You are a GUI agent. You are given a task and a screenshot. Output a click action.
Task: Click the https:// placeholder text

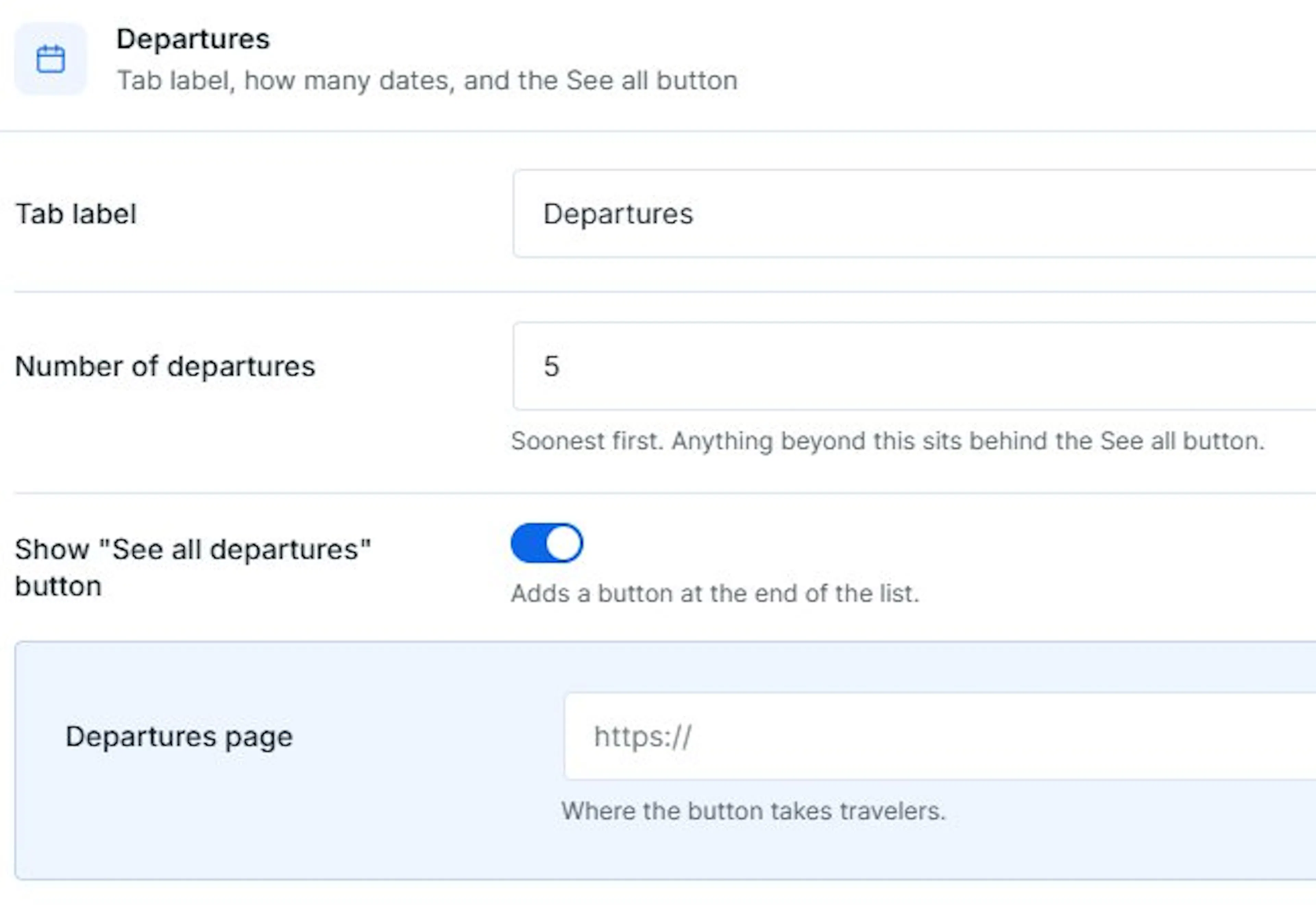[x=643, y=737]
